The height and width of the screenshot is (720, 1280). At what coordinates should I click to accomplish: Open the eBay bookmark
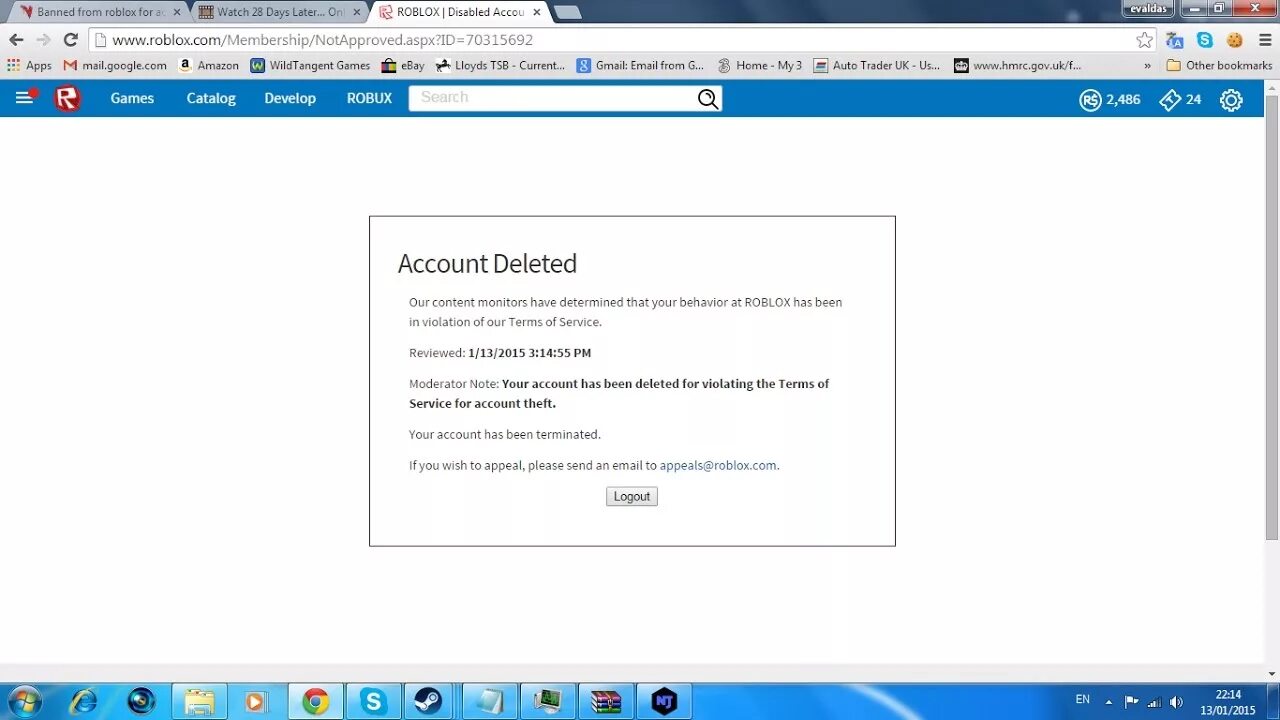pos(403,65)
